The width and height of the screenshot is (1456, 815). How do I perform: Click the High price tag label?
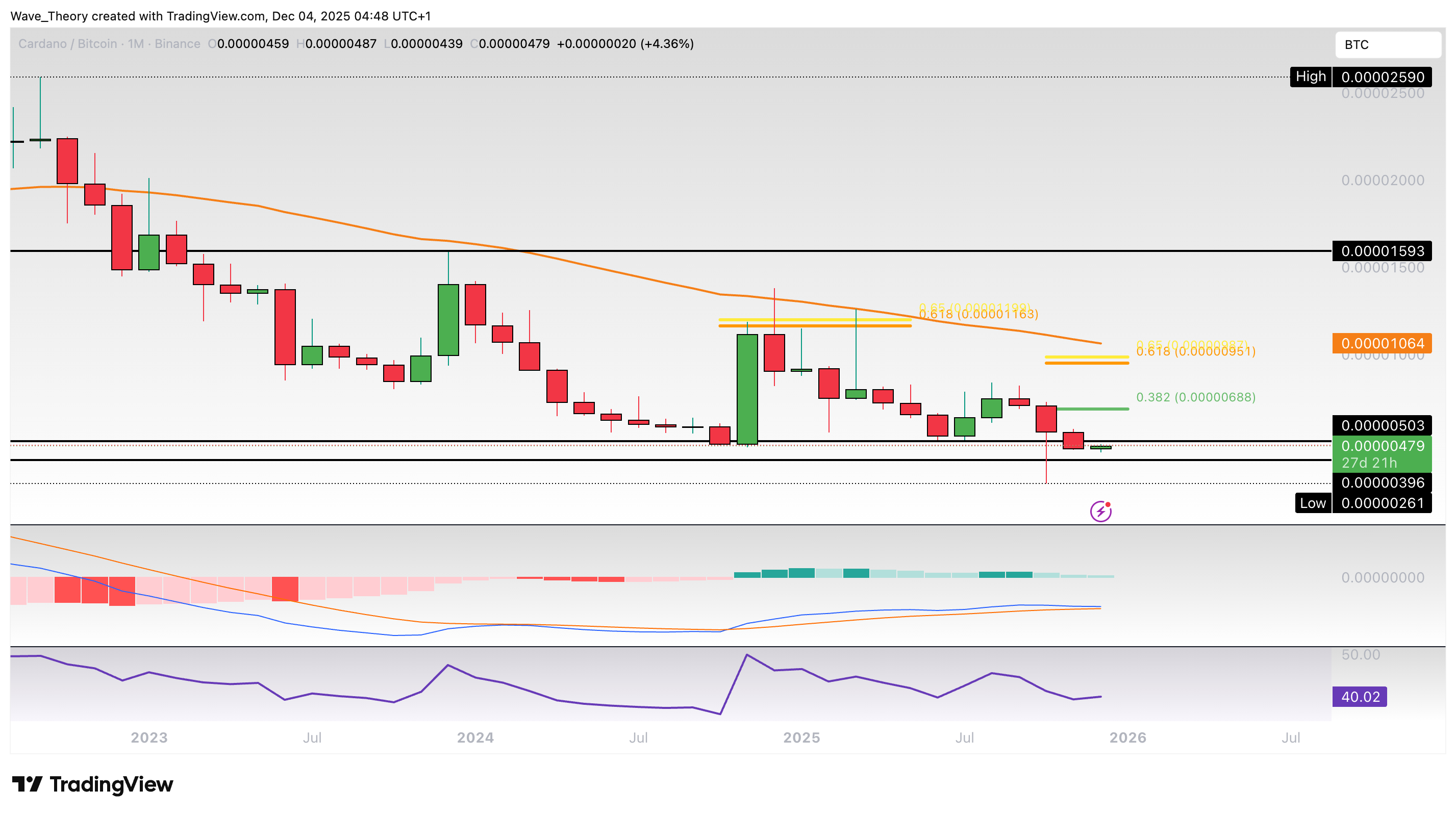pos(1310,77)
